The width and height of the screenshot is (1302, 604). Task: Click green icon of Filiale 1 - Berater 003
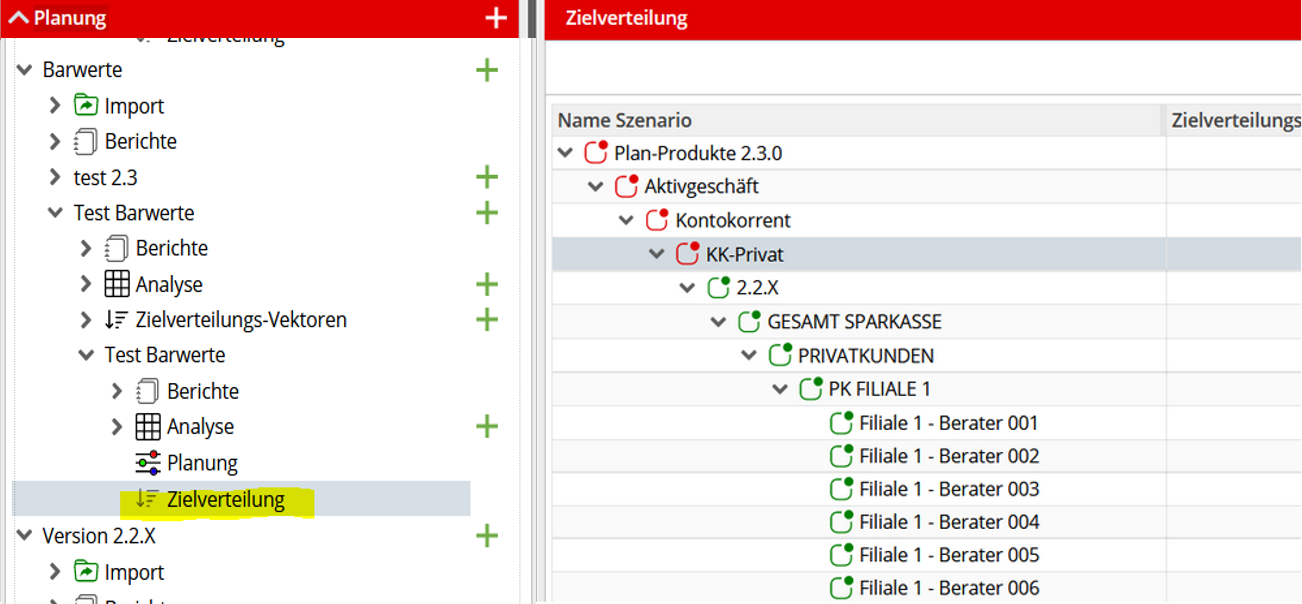point(842,489)
